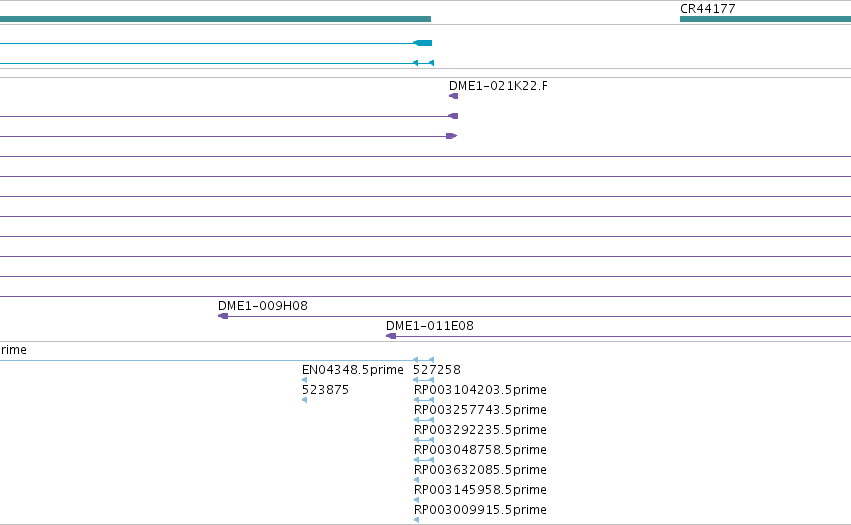Select the glyph under RP003104203.5prime

click(424, 400)
